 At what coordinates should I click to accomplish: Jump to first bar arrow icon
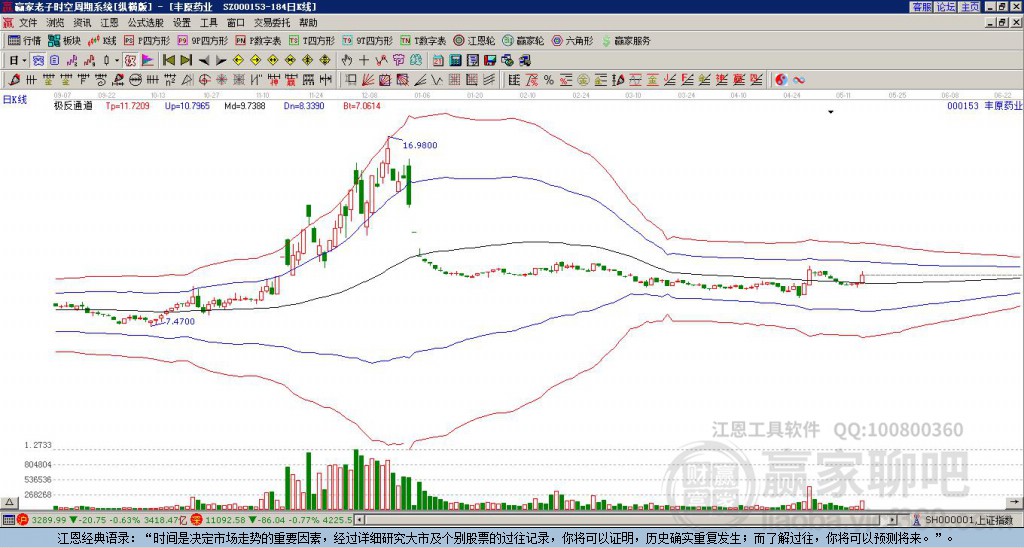click(x=168, y=61)
